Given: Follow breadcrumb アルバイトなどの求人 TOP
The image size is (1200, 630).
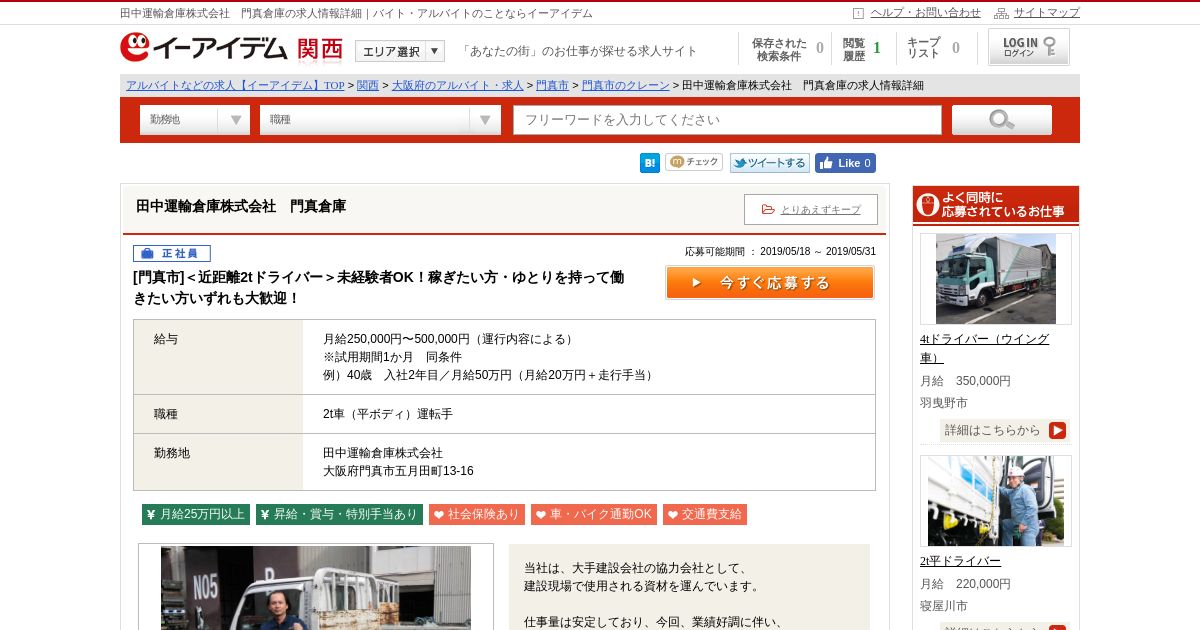Looking at the screenshot, I should click(x=235, y=86).
